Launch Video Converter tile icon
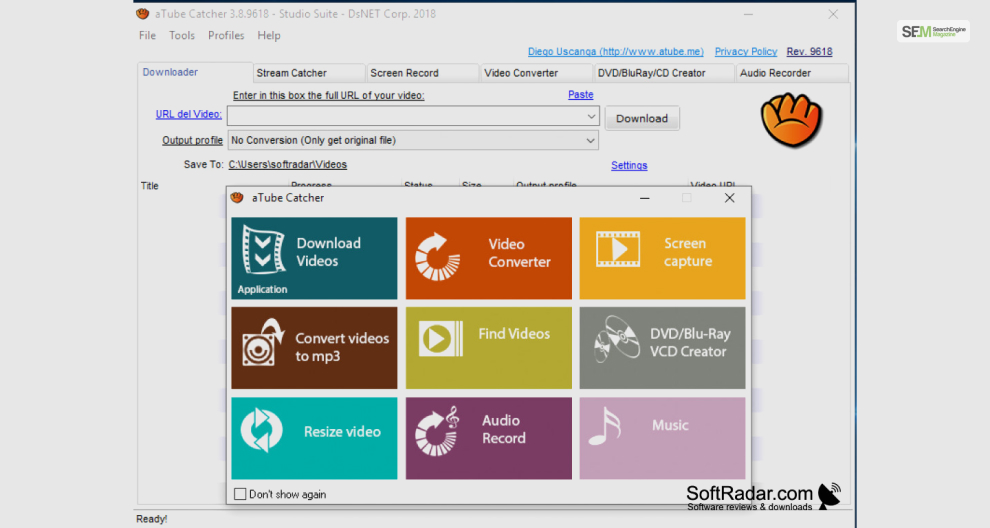The image size is (990, 528). [x=438, y=257]
